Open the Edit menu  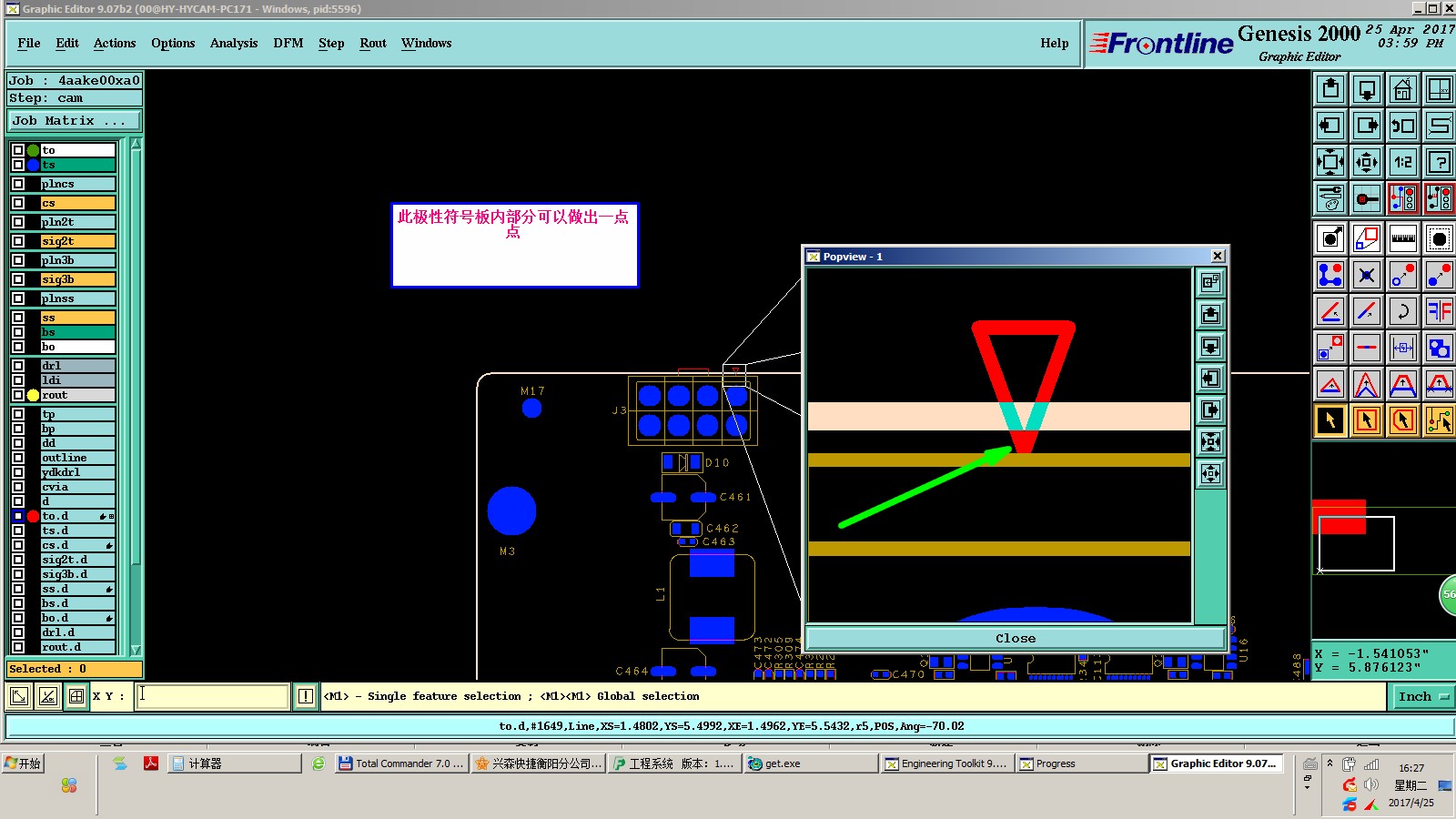67,43
